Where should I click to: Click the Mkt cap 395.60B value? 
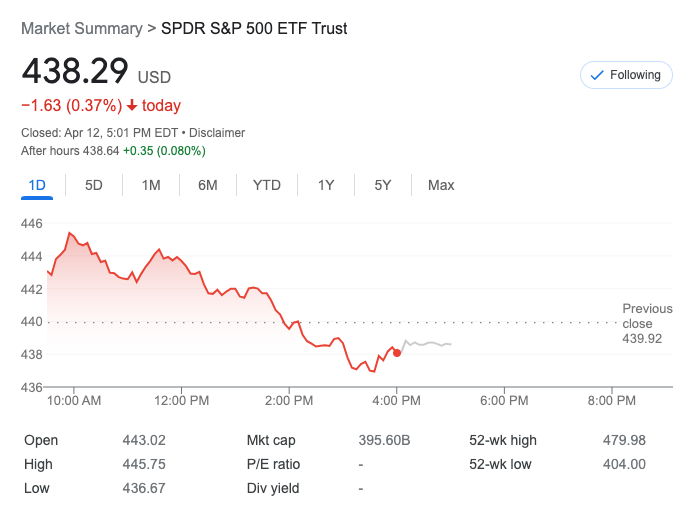tap(385, 440)
